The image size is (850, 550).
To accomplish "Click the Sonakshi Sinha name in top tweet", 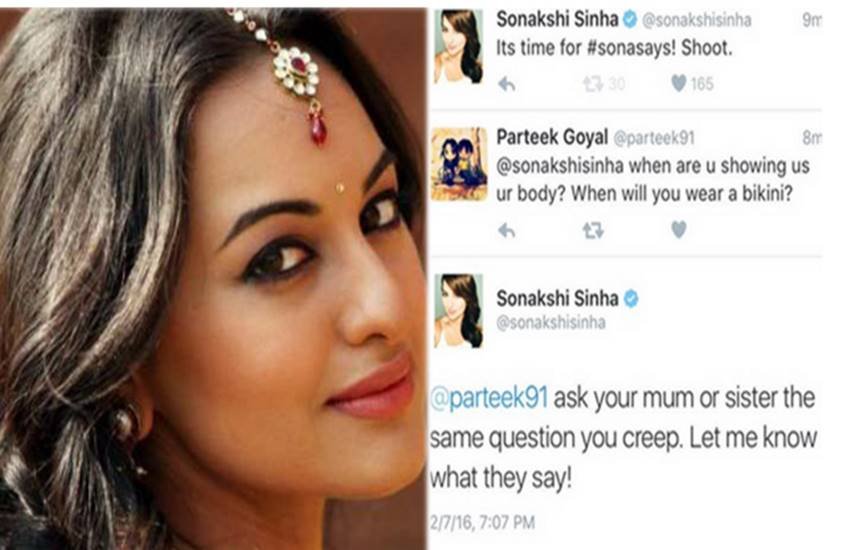I will click(557, 20).
